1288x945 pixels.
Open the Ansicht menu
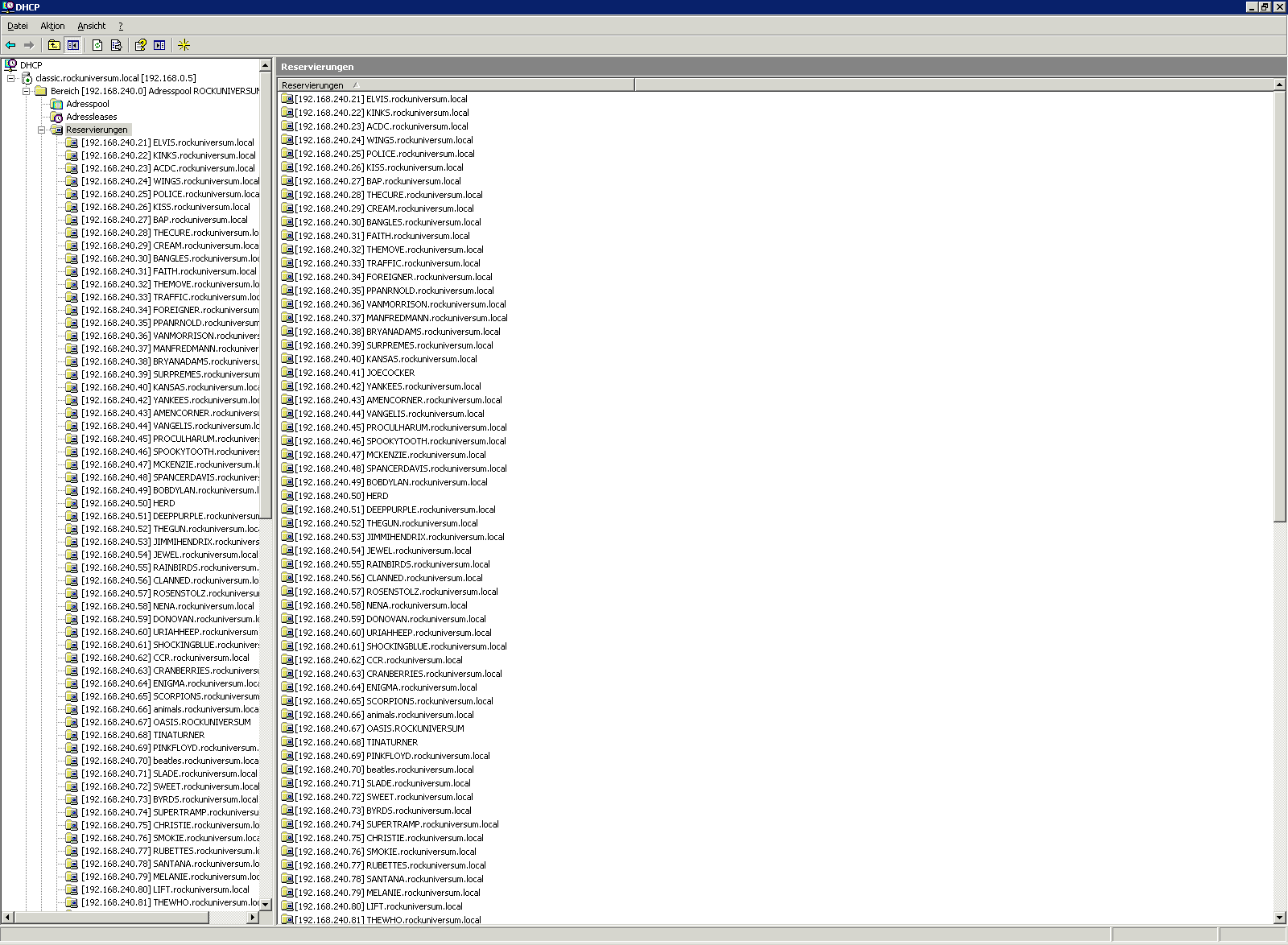[91, 26]
